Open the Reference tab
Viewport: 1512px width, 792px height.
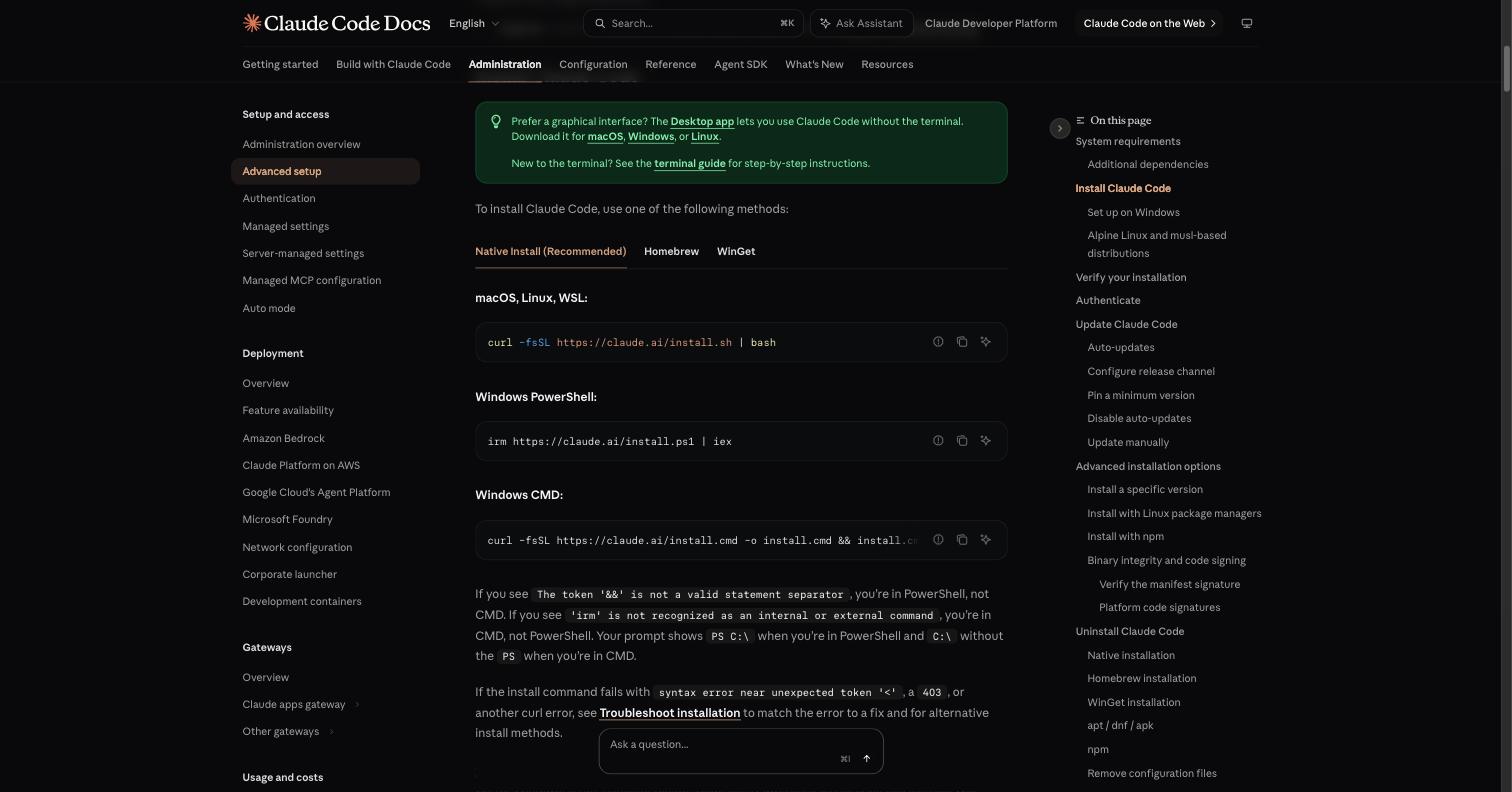671,64
